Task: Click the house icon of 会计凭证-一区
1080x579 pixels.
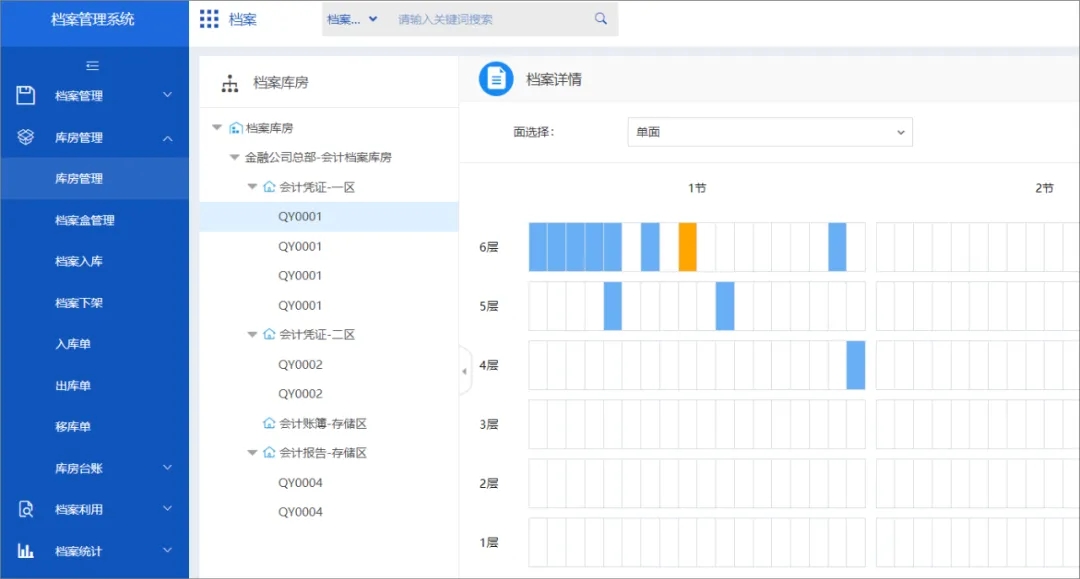Action: coord(269,187)
